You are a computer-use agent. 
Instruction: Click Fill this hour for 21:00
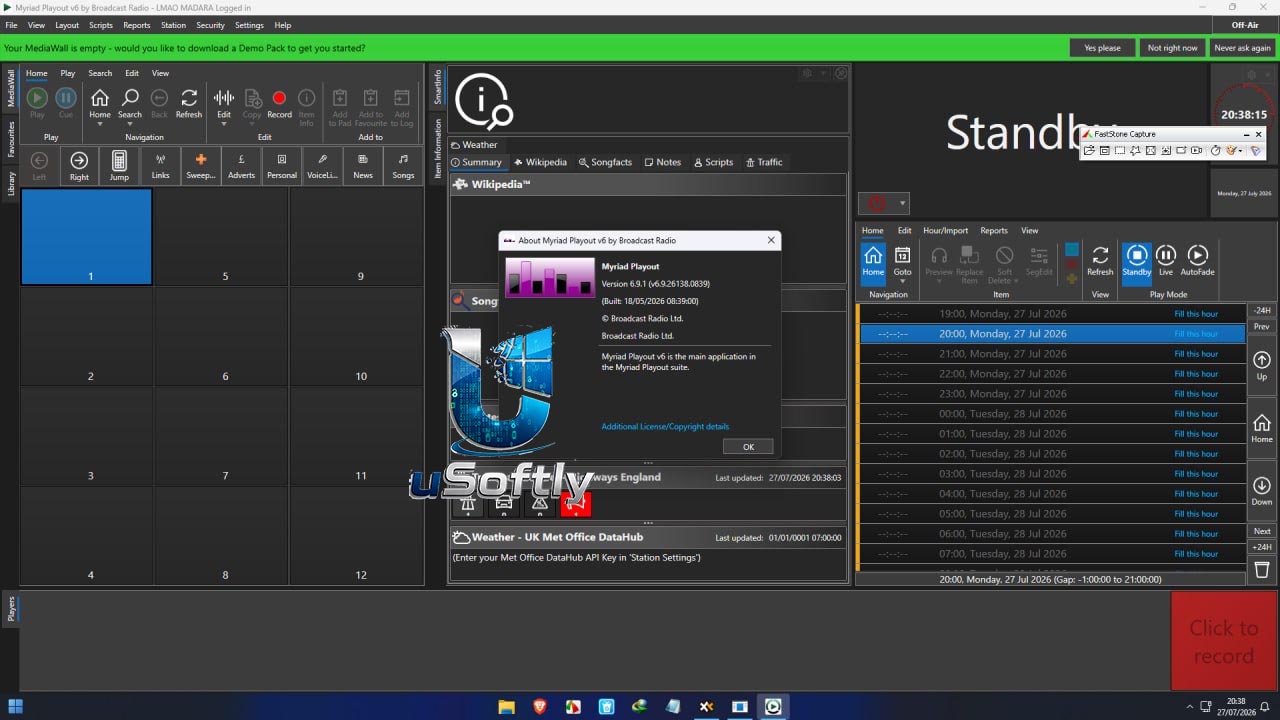1196,354
